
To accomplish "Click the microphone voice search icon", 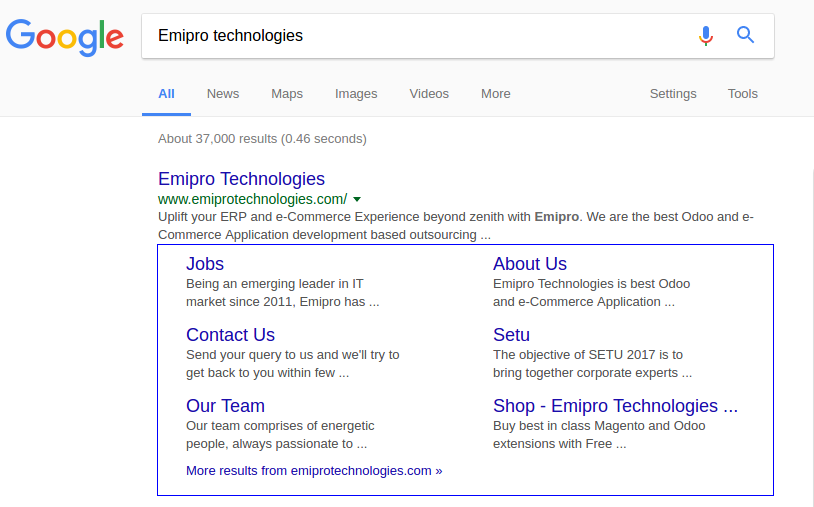I will point(706,36).
